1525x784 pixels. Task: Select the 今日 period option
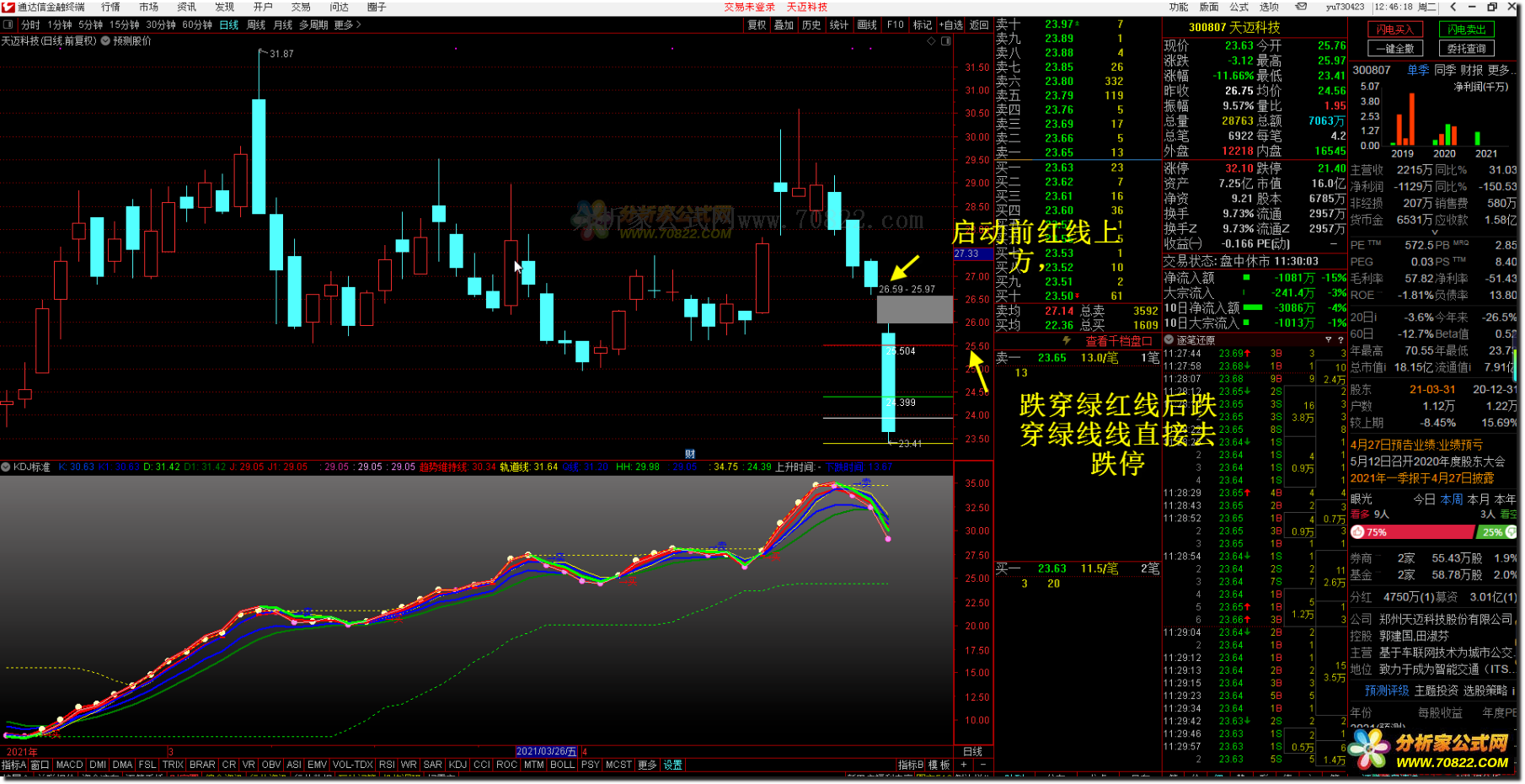pyautogui.click(x=1424, y=499)
